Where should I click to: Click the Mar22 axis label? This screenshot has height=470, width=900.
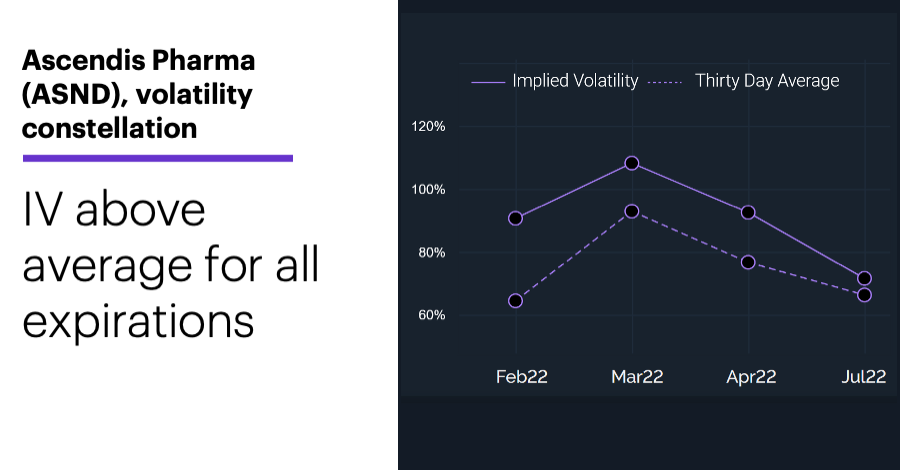coord(637,376)
